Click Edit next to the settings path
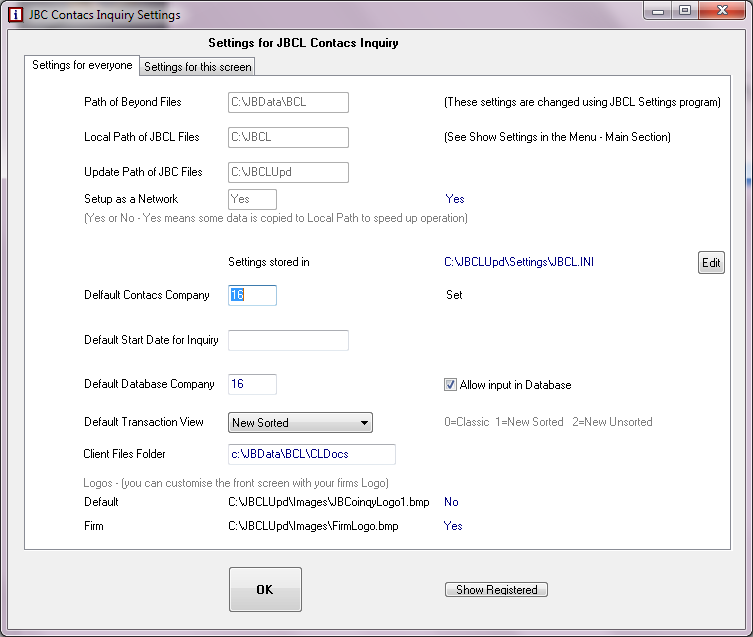753x637 pixels. pos(710,263)
